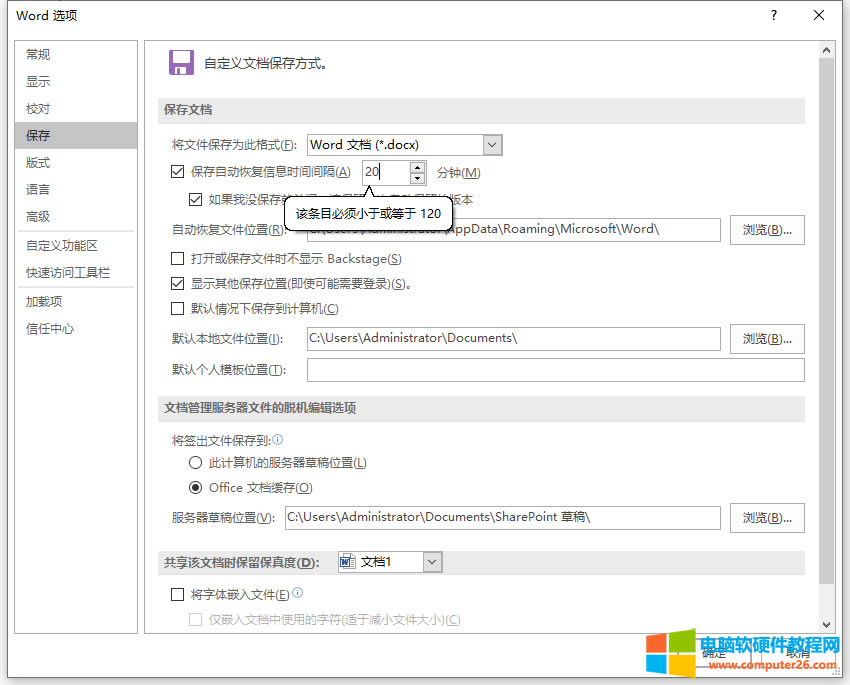
Task: Toggle 将字体嵌入文件 checkbox
Action: [x=178, y=594]
